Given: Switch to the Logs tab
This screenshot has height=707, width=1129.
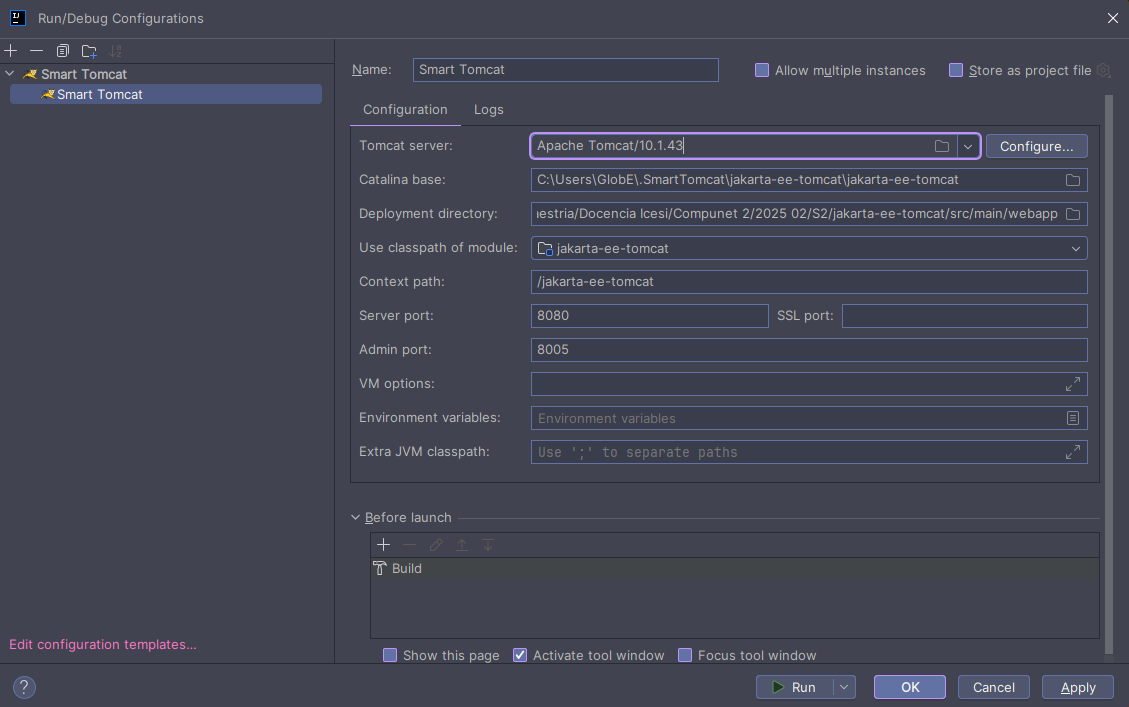Looking at the screenshot, I should click(489, 109).
